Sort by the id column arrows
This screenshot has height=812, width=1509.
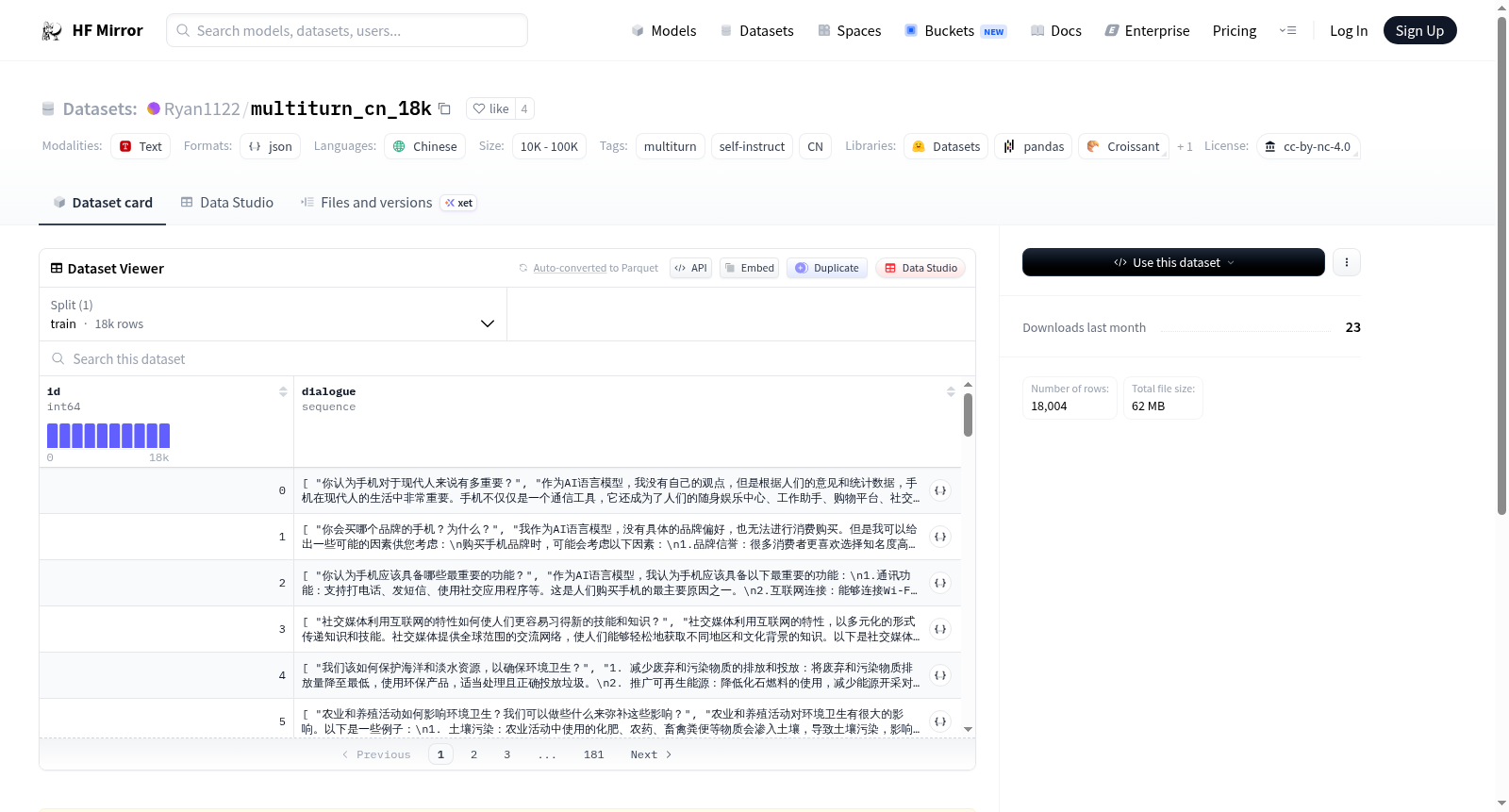(x=283, y=391)
